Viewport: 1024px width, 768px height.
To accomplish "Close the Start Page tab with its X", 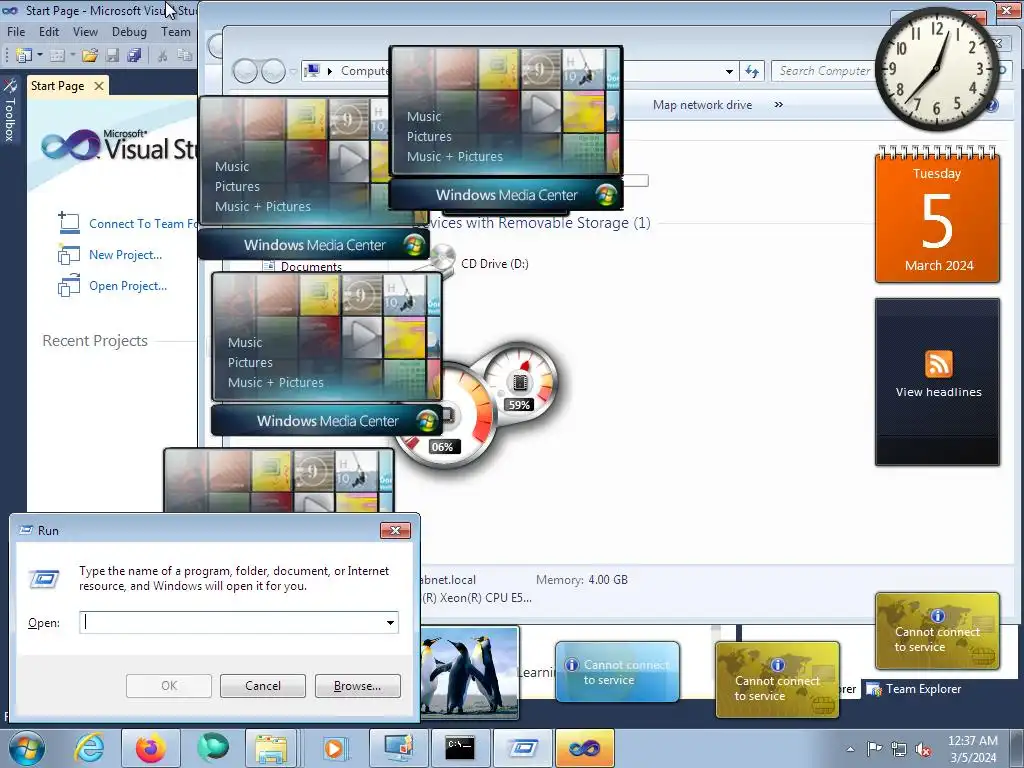I will coord(99,86).
